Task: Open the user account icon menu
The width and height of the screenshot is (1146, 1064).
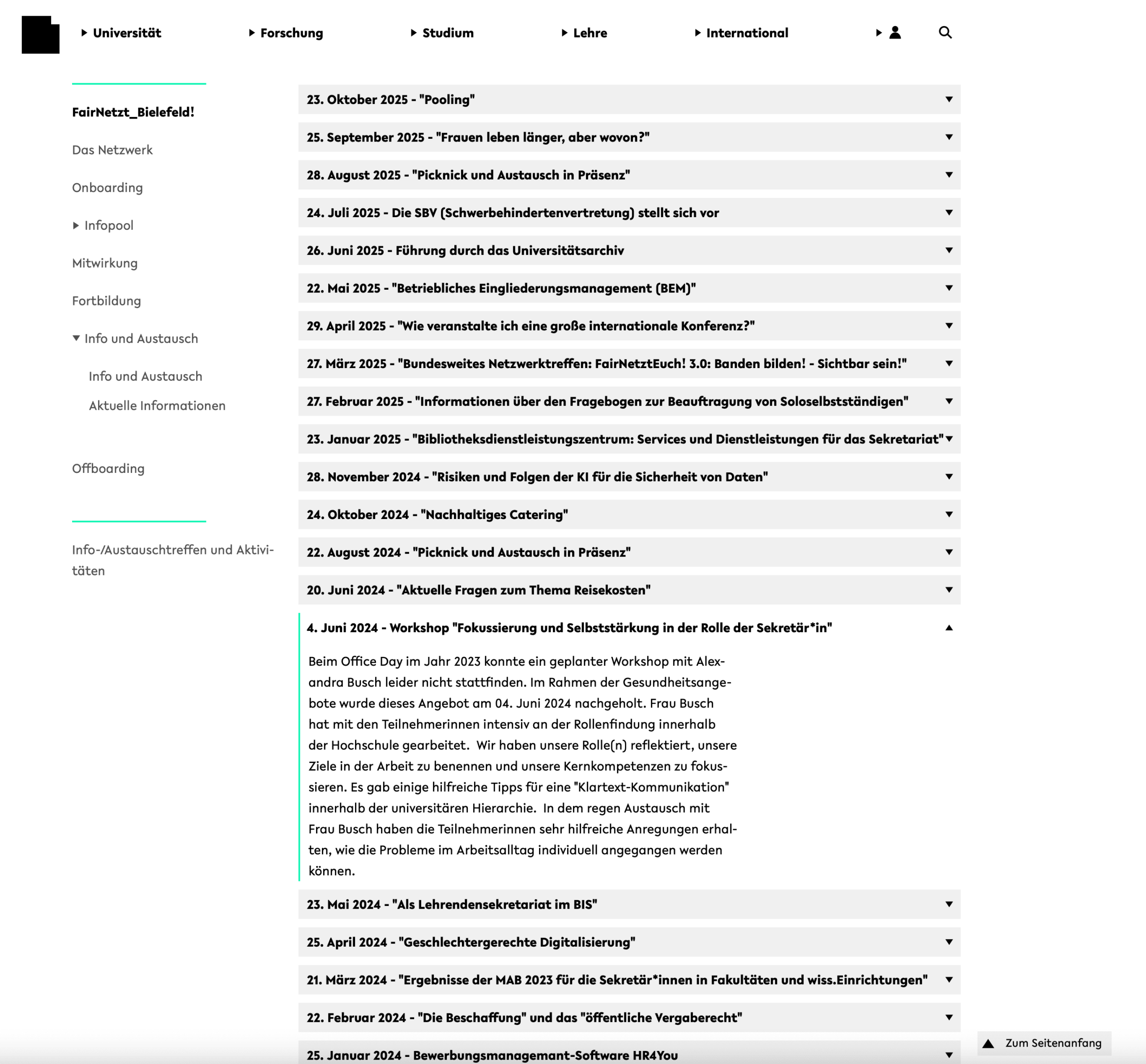Action: [894, 33]
